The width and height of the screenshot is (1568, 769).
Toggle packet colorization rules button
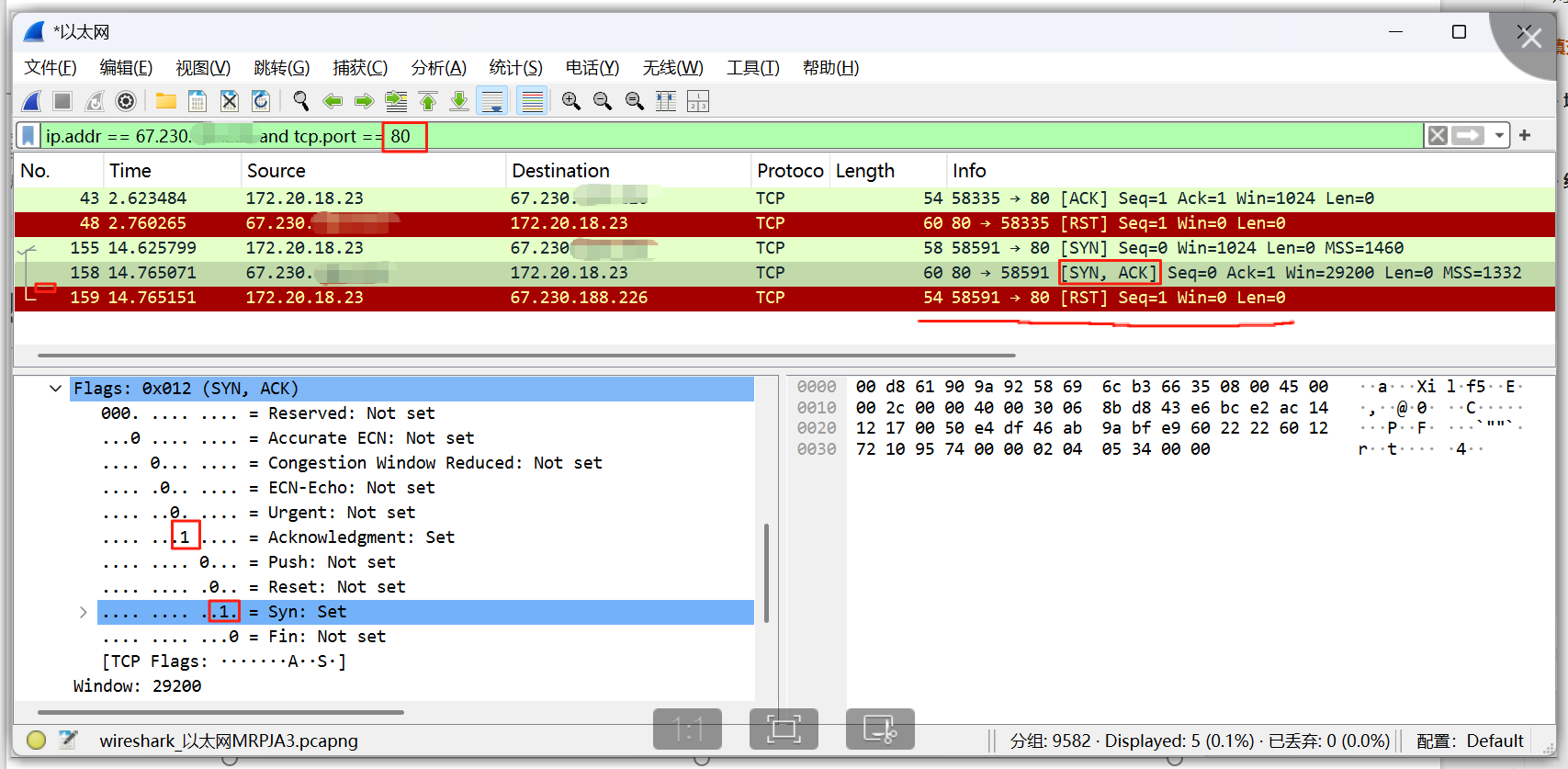click(x=532, y=101)
